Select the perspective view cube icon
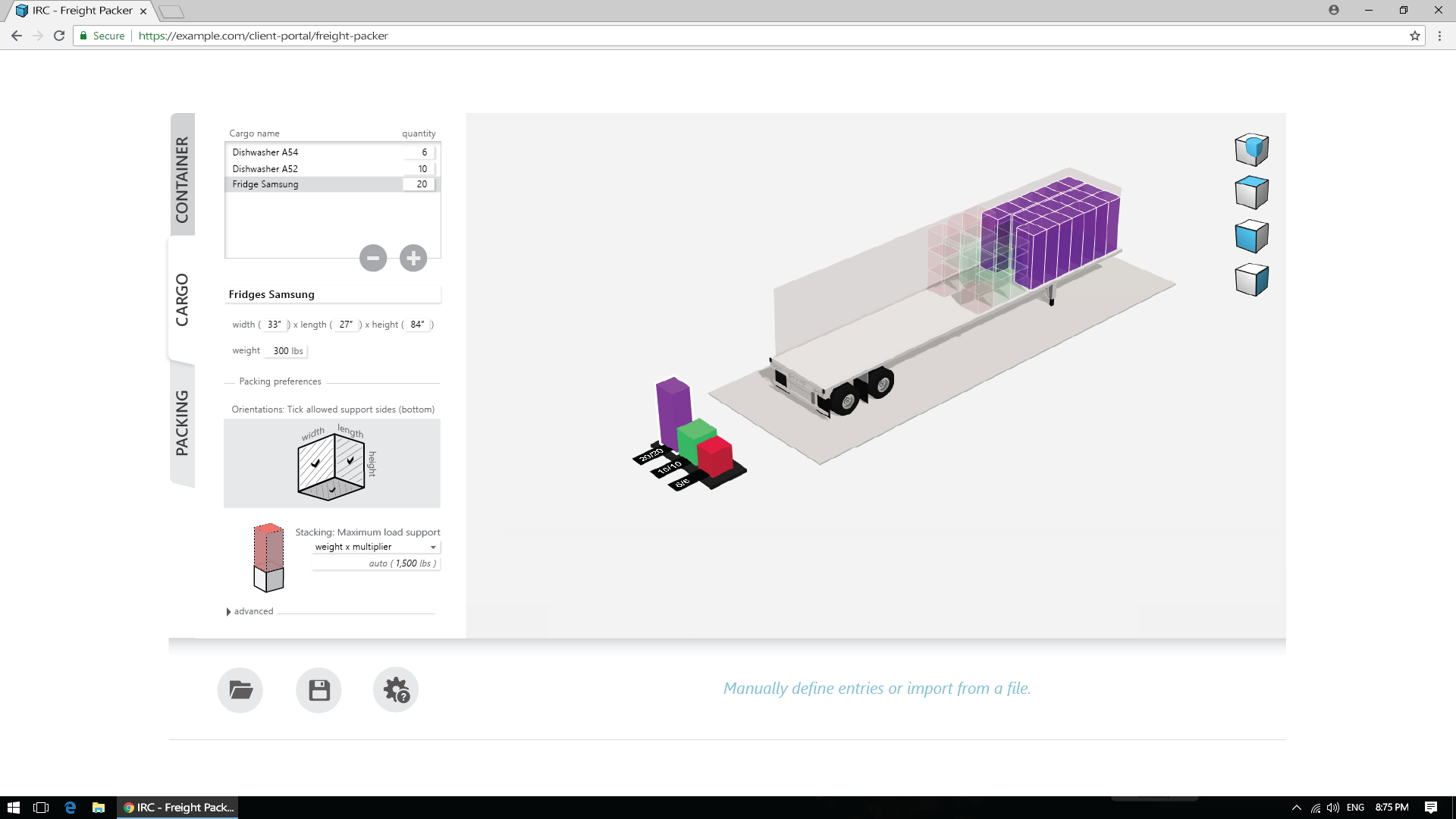Image resolution: width=1456 pixels, height=819 pixels. click(x=1251, y=149)
